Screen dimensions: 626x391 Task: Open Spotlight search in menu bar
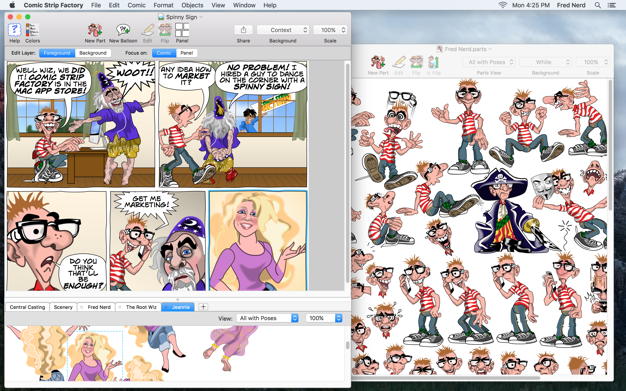pos(598,5)
